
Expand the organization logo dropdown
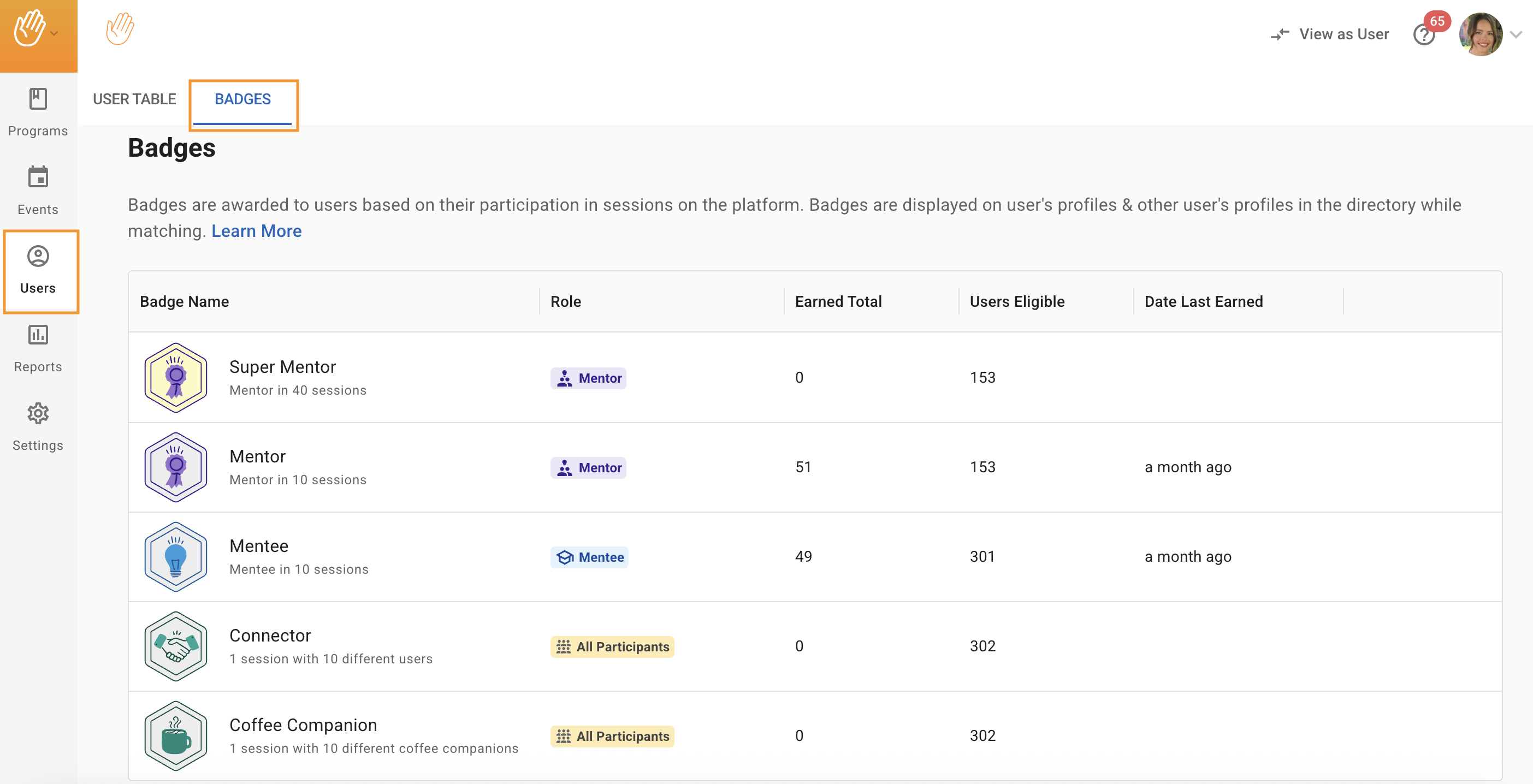coord(54,34)
